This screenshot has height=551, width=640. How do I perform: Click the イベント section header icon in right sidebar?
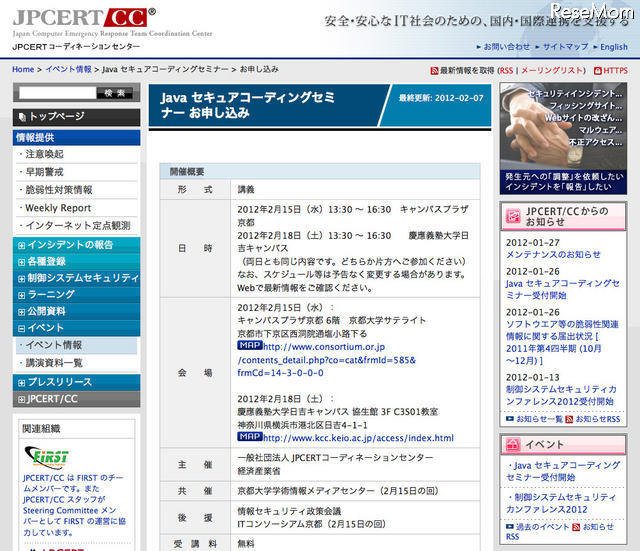(x=512, y=444)
